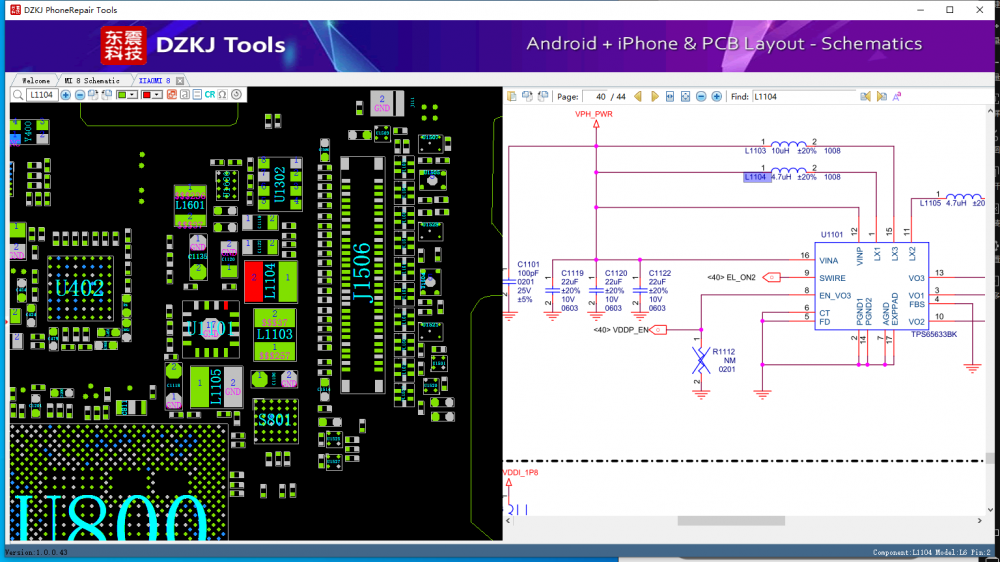Click the J1506 connector on PCB layout
This screenshot has height=562, width=1000.
pyautogui.click(x=362, y=272)
